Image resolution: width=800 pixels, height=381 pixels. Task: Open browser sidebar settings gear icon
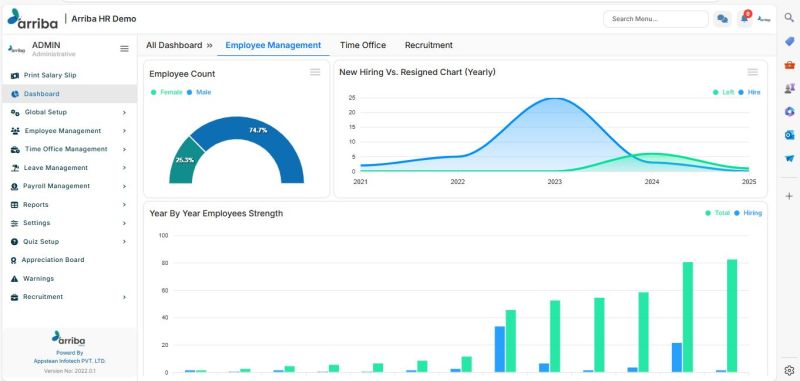789,370
